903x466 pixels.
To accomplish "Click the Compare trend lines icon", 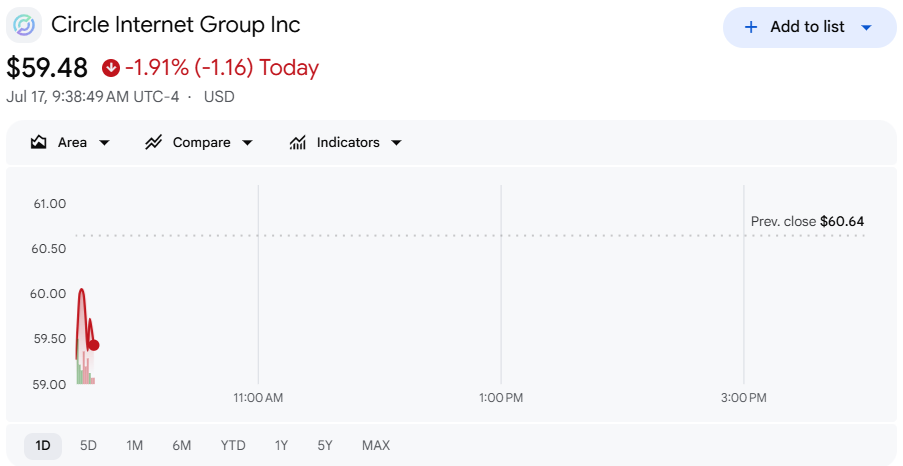I will pyautogui.click(x=153, y=142).
